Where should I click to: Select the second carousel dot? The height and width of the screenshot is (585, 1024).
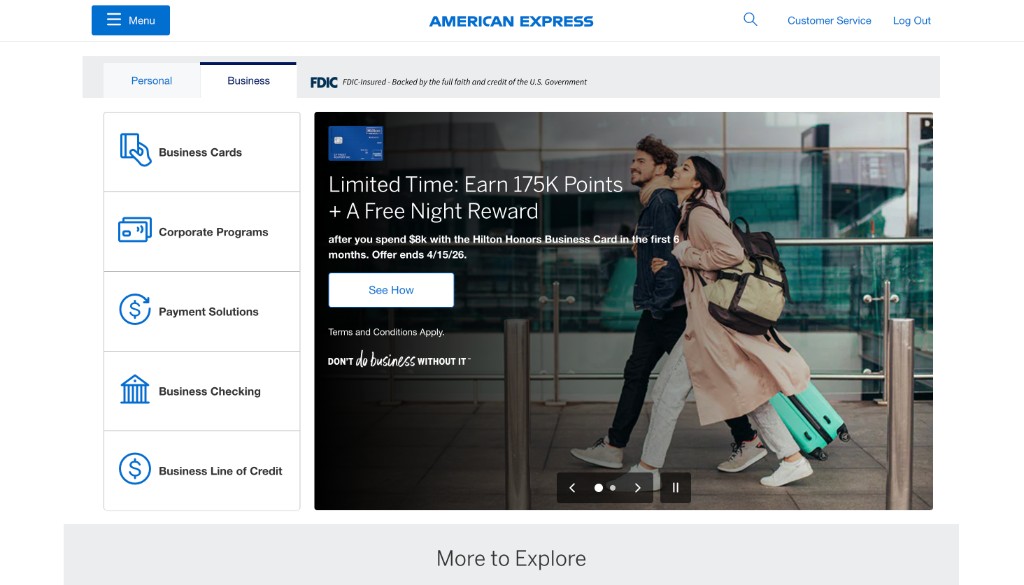point(613,488)
